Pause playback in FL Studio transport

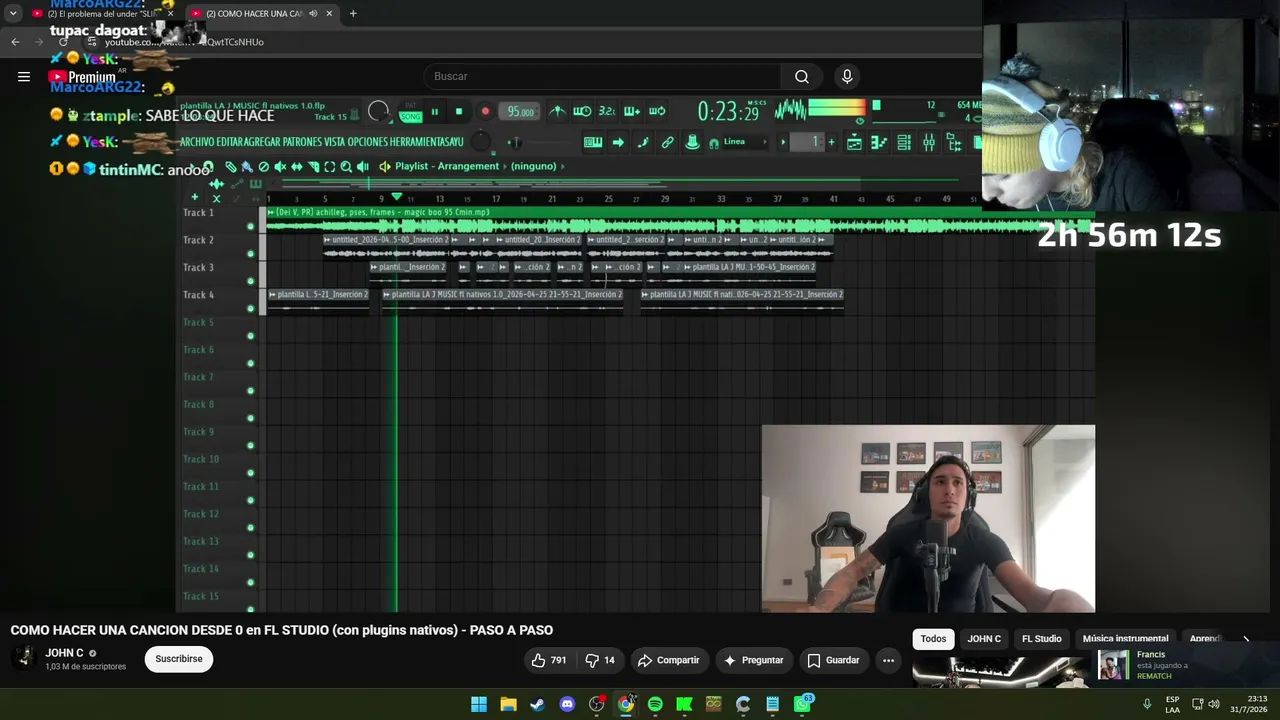point(435,112)
